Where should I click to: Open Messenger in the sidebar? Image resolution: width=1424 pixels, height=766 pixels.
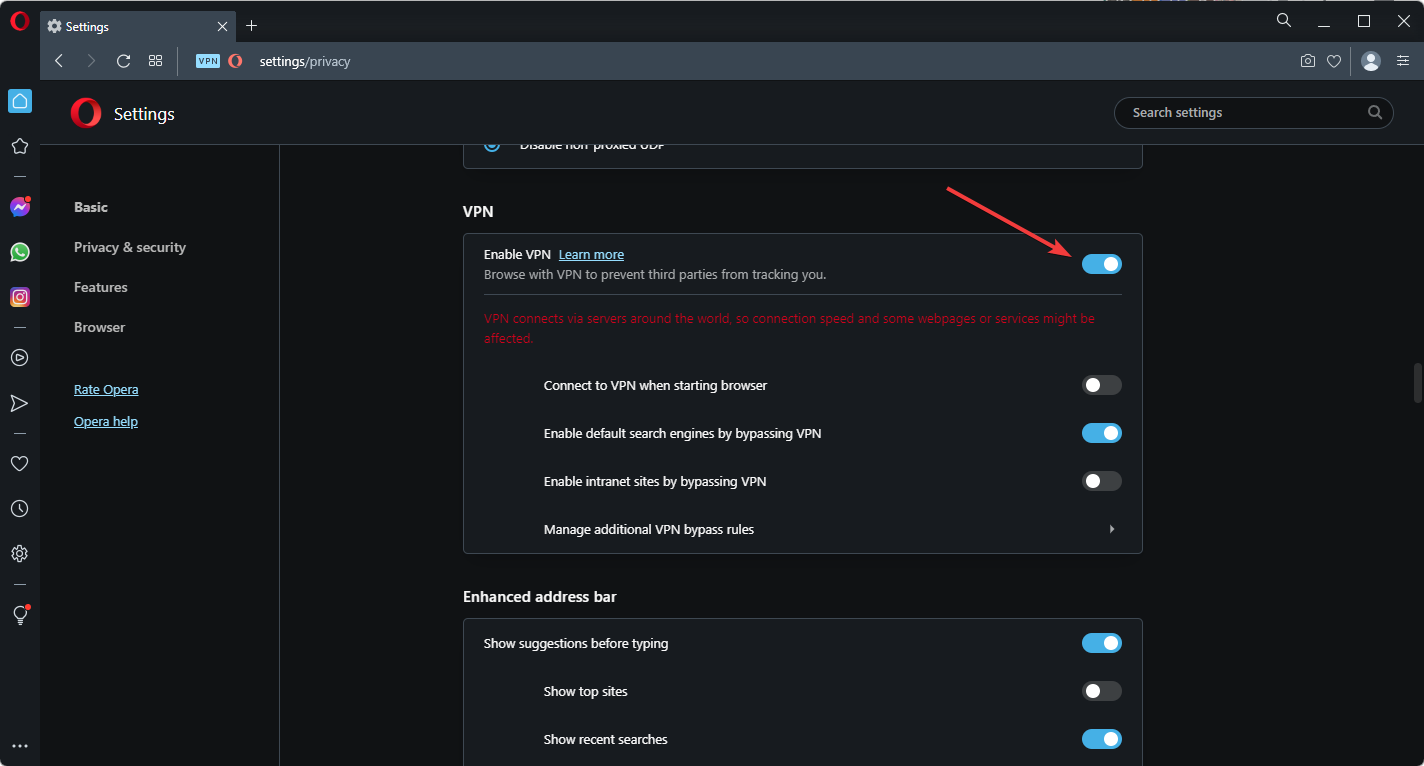point(20,207)
